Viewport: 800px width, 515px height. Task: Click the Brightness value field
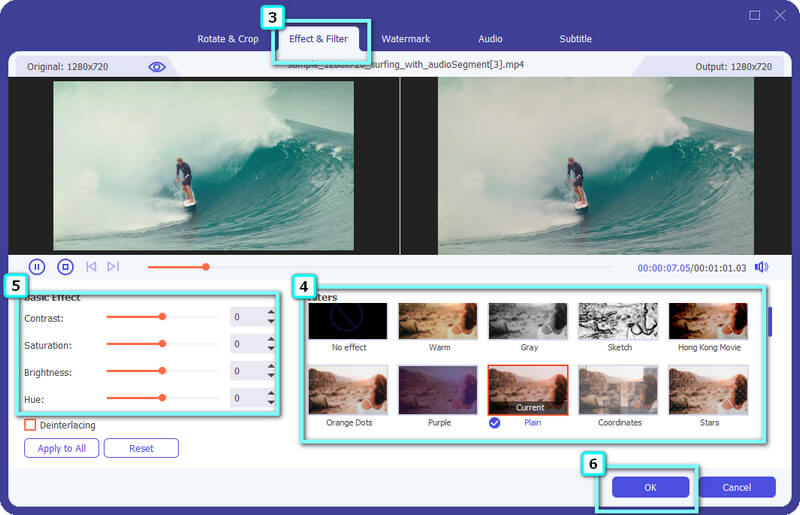tap(247, 371)
